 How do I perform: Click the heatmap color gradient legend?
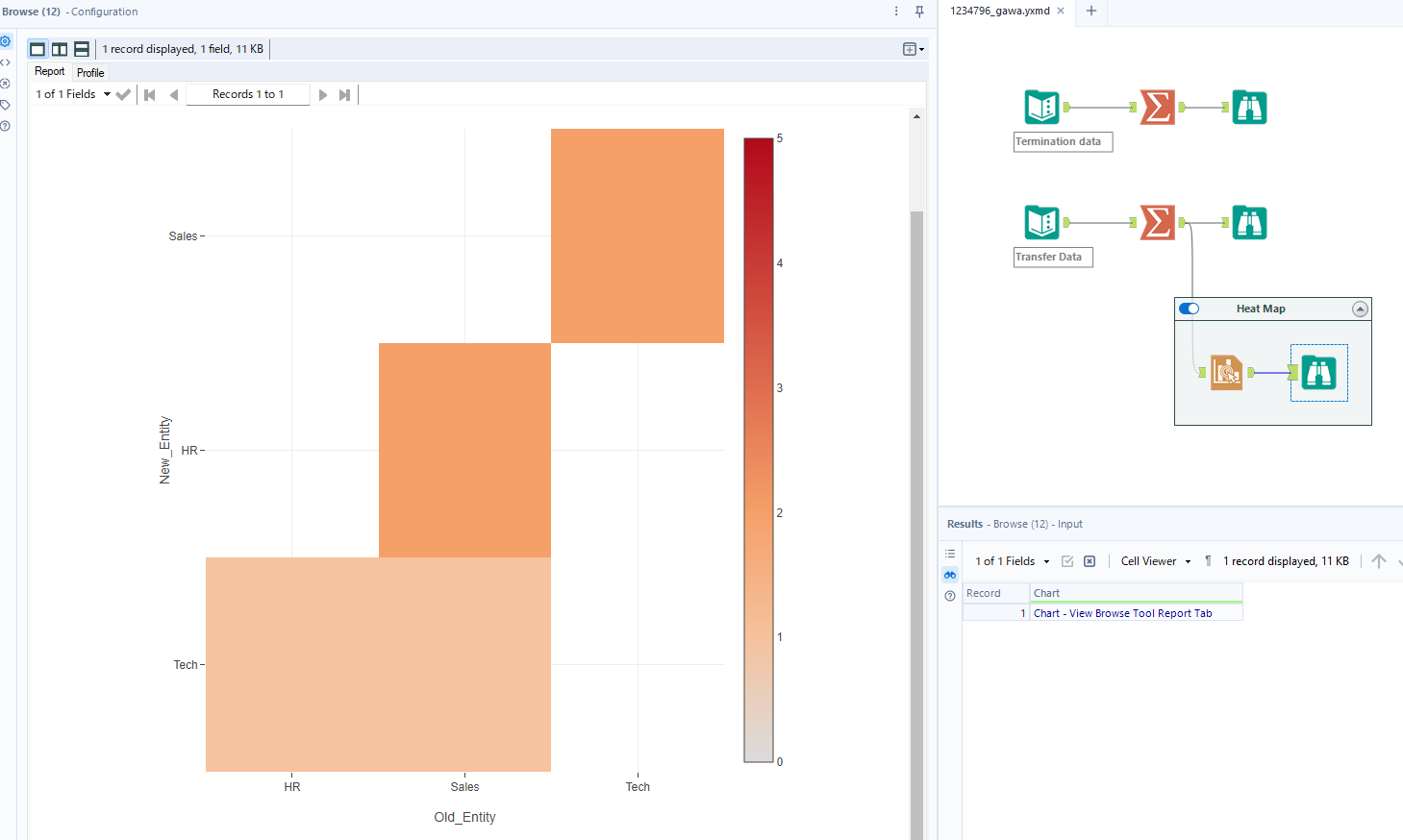point(755,449)
